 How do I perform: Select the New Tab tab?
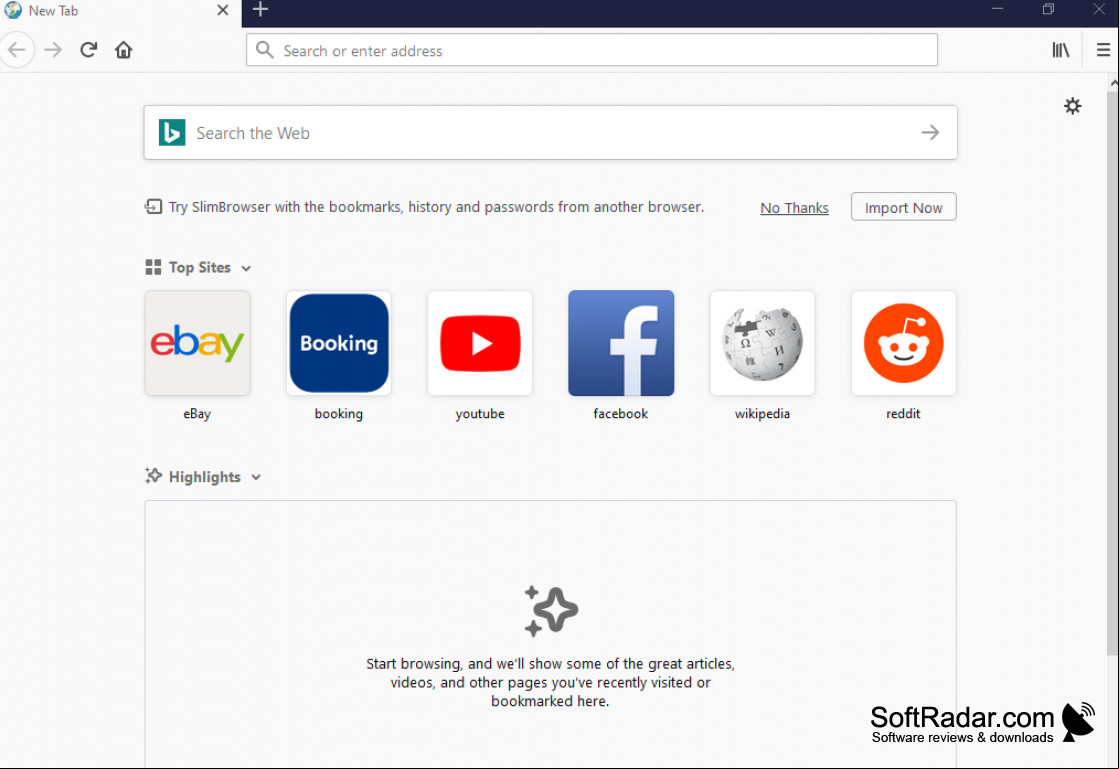click(121, 11)
